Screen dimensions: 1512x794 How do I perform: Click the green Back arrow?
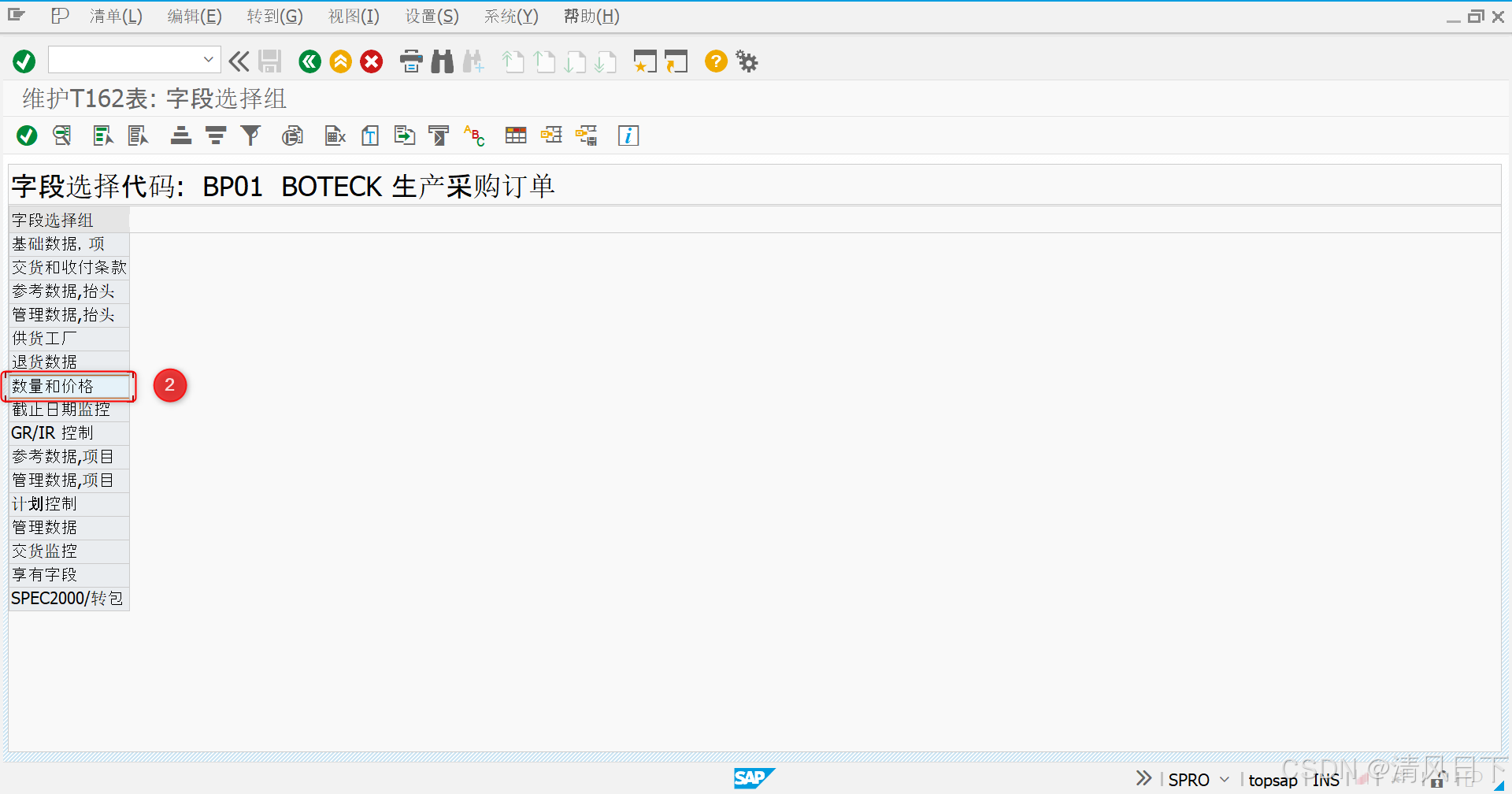pos(309,61)
